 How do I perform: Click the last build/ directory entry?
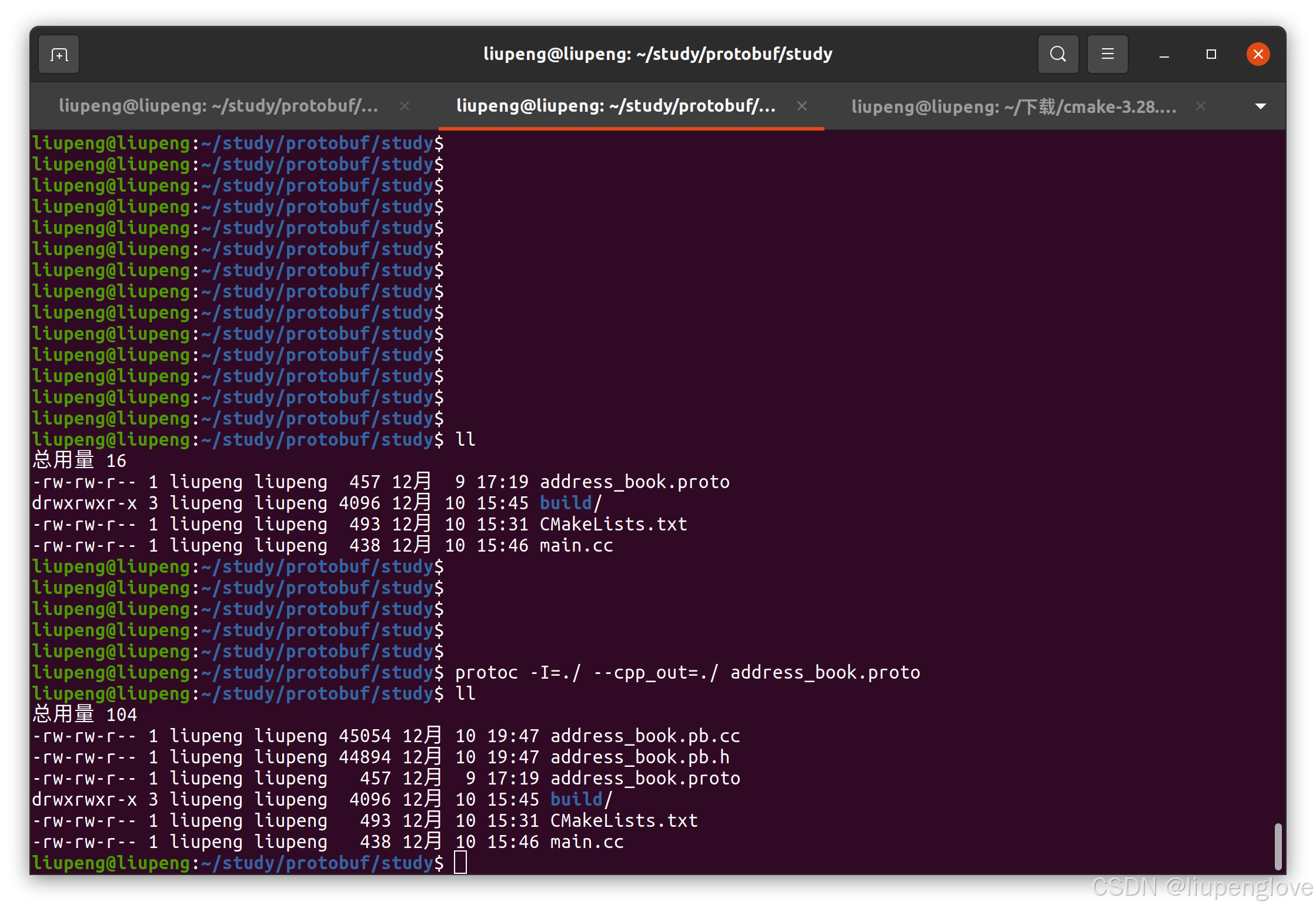tap(582, 799)
